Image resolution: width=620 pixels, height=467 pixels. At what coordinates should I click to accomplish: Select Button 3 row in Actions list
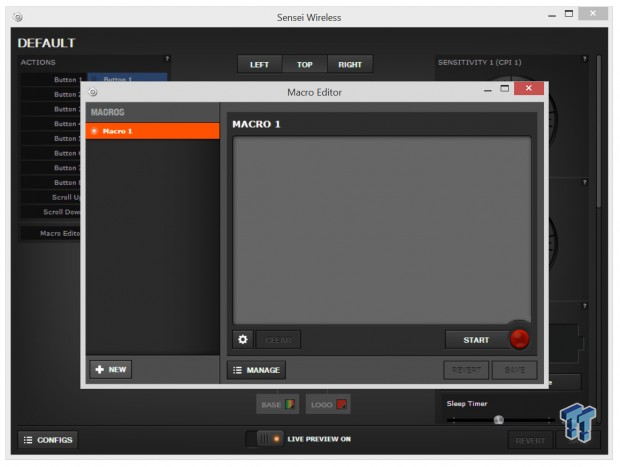(51, 109)
